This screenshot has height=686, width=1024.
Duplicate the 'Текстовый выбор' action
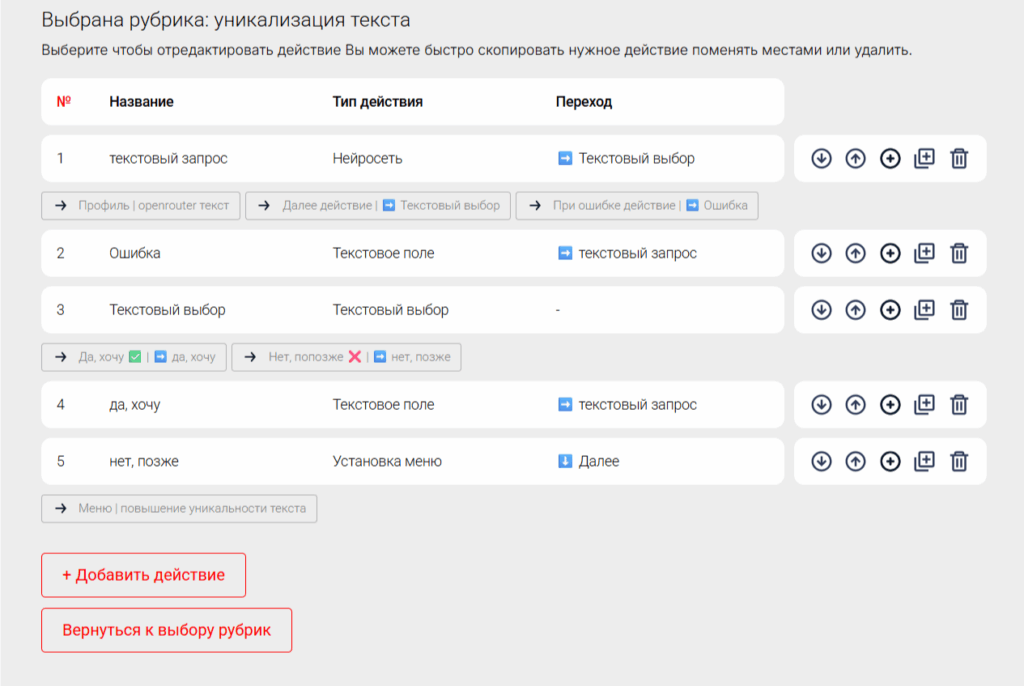(924, 310)
